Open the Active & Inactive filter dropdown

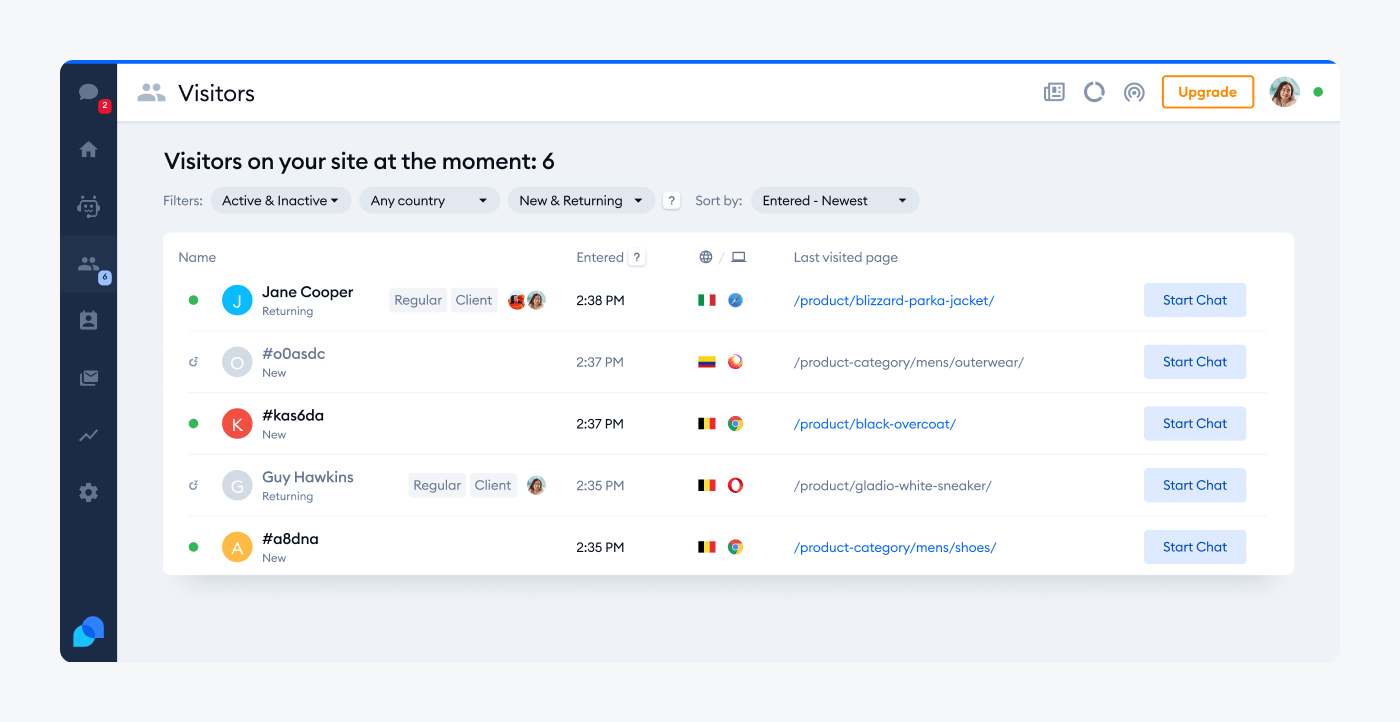tap(280, 200)
